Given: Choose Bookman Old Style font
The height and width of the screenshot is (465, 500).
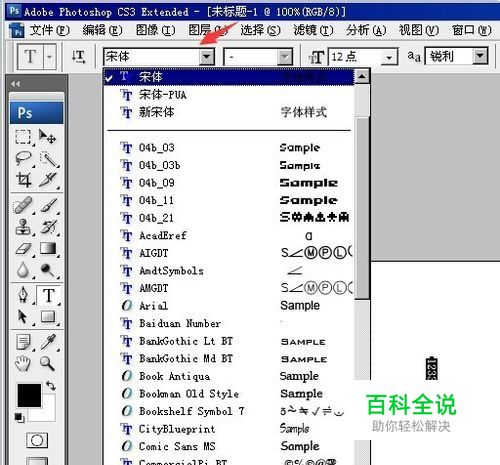Looking at the screenshot, I should pyautogui.click(x=228, y=394).
